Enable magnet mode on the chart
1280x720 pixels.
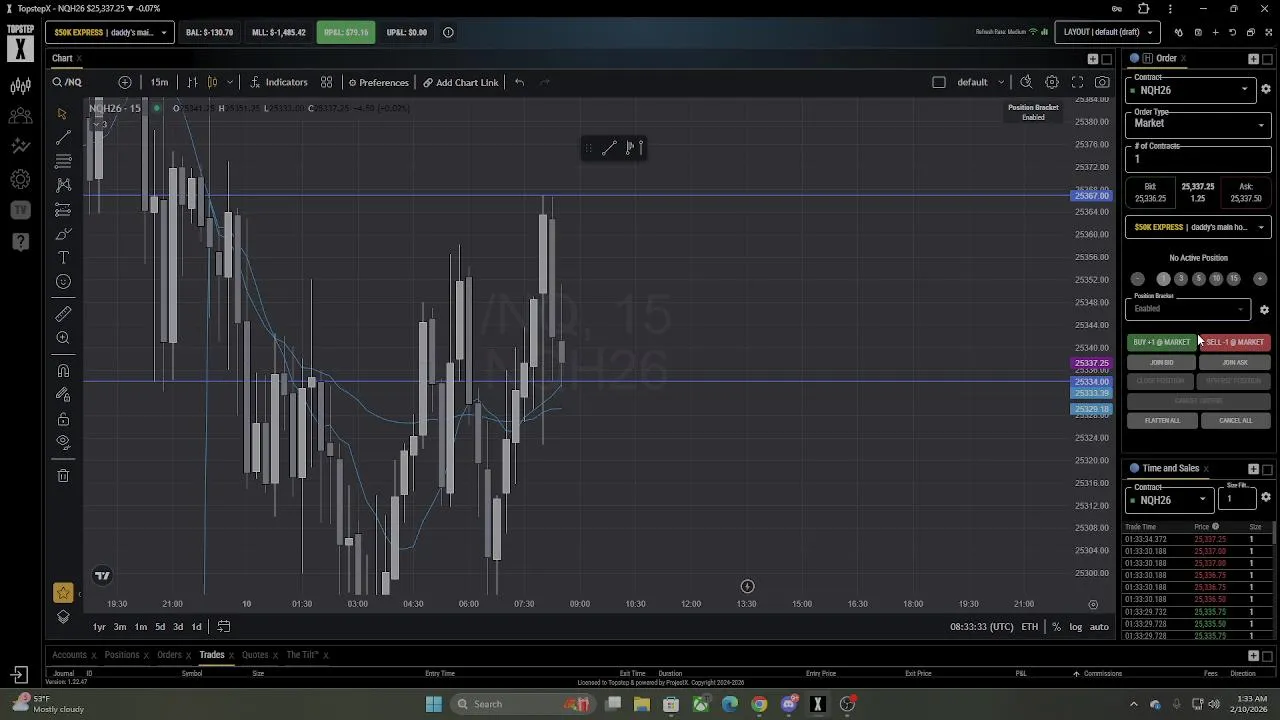click(63, 371)
